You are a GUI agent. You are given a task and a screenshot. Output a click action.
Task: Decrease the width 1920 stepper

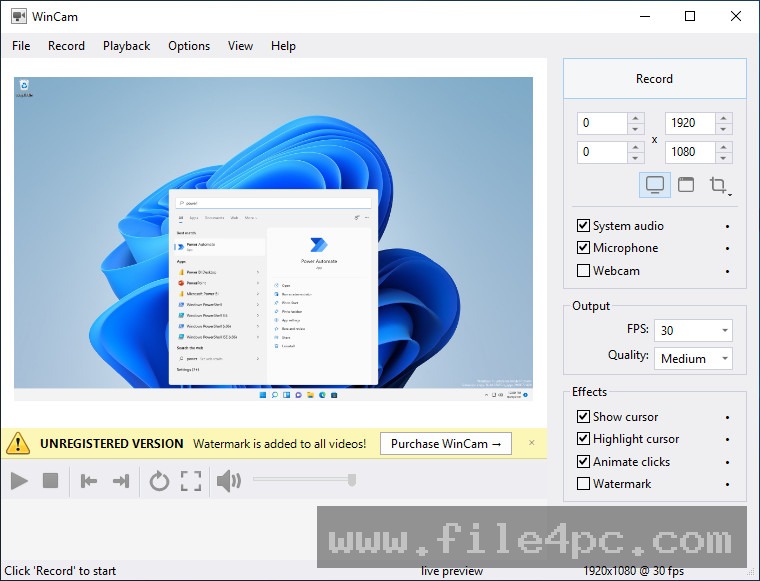coord(724,129)
